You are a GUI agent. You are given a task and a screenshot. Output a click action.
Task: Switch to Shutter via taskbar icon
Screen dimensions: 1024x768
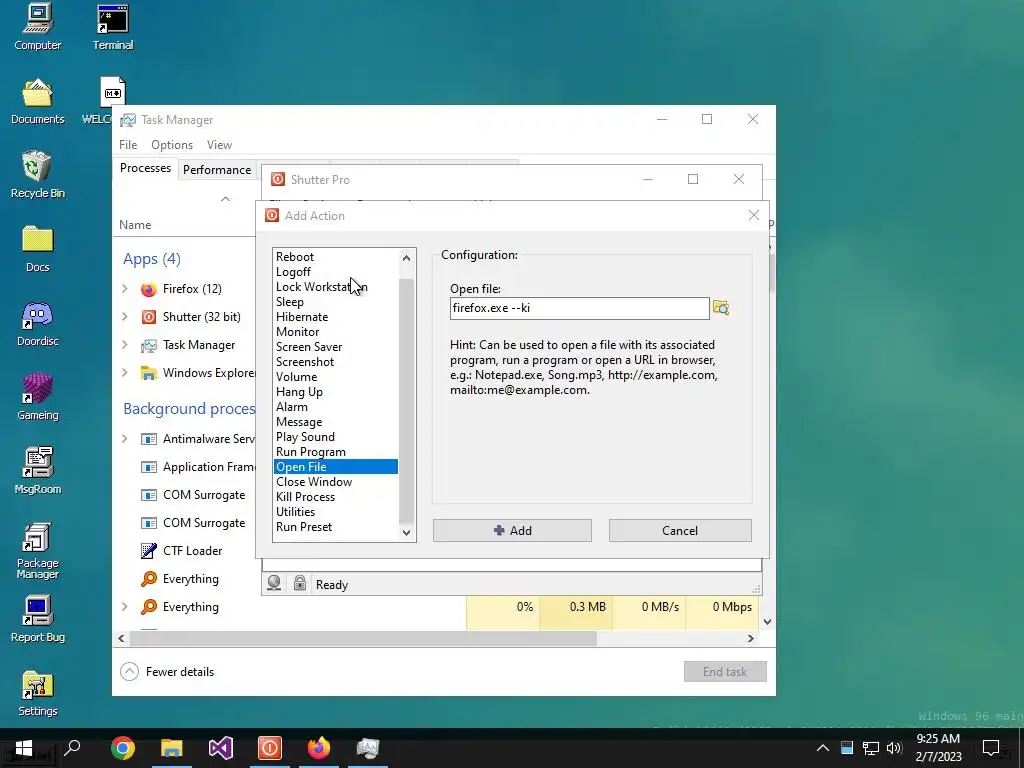[x=270, y=748]
